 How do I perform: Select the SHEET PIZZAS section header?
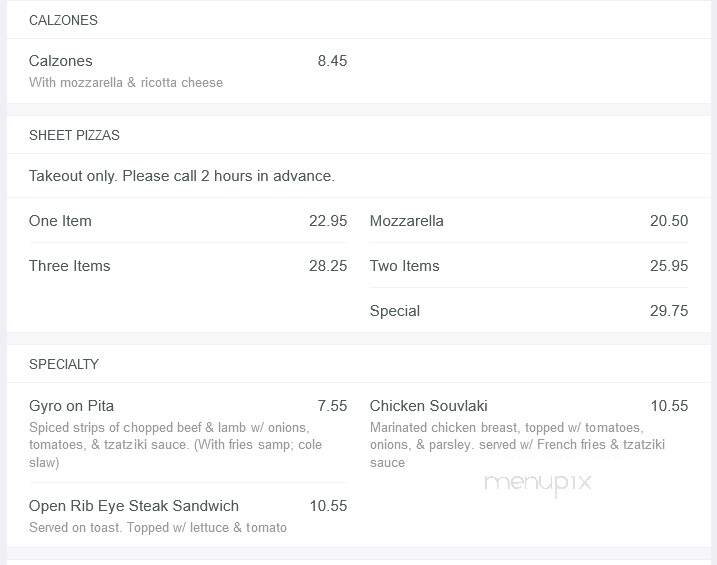(x=74, y=135)
